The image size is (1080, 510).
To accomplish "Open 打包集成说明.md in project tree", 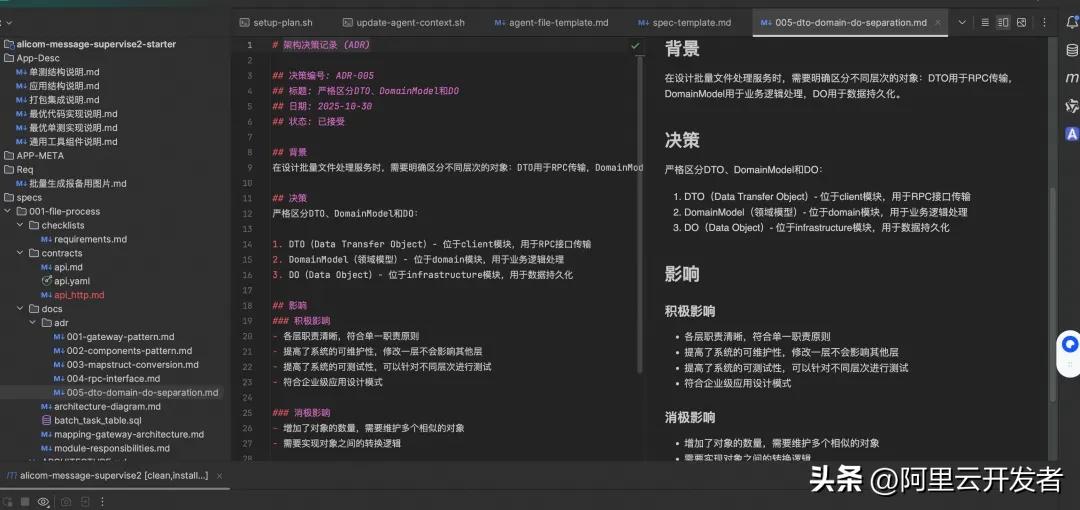I will (x=59, y=100).
